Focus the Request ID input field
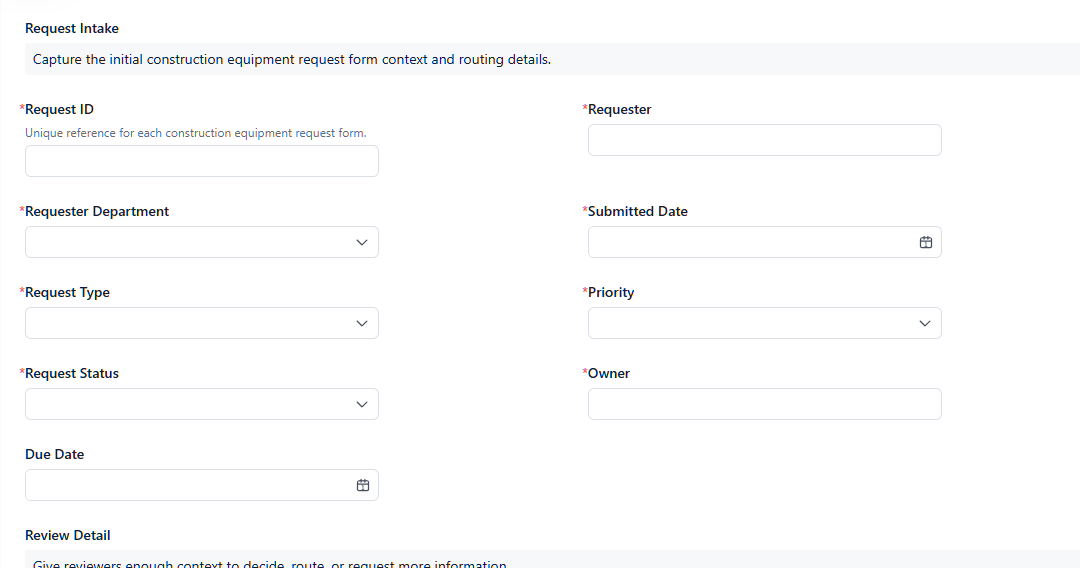Screen dimensions: 1080x568 click(202, 161)
